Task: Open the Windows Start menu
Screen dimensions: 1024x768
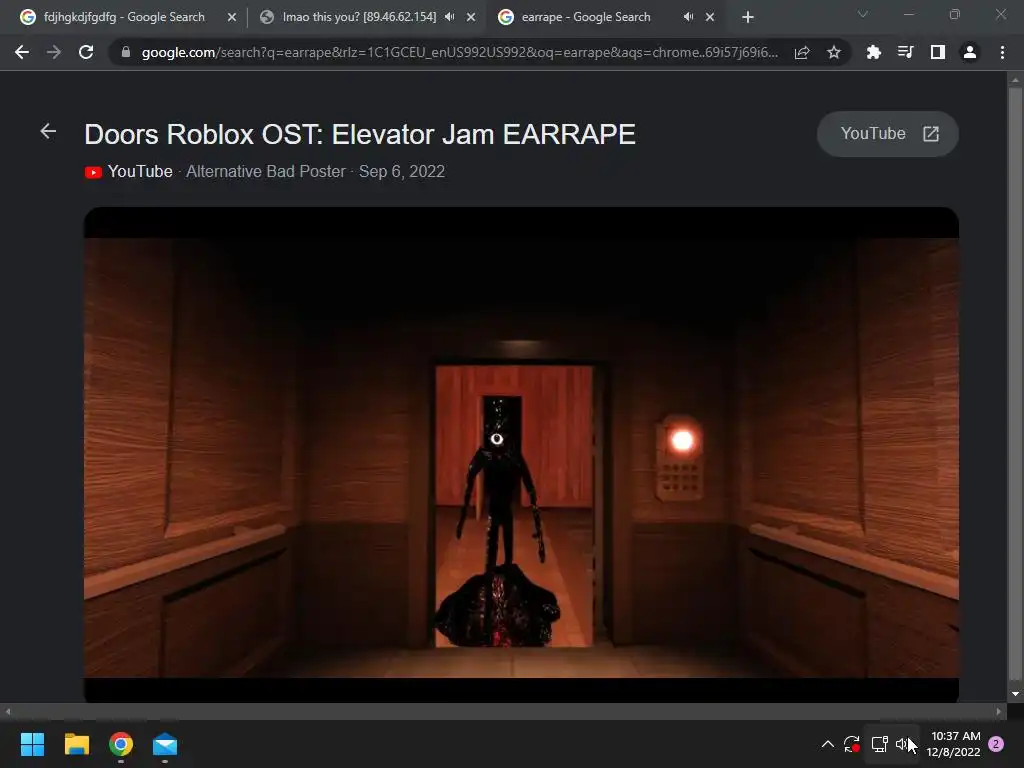Action: (x=32, y=744)
